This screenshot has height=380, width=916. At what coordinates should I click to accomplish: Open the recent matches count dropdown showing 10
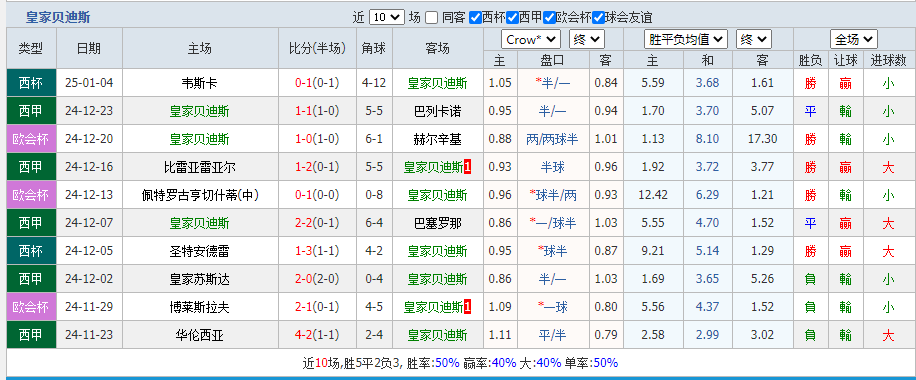coord(387,18)
